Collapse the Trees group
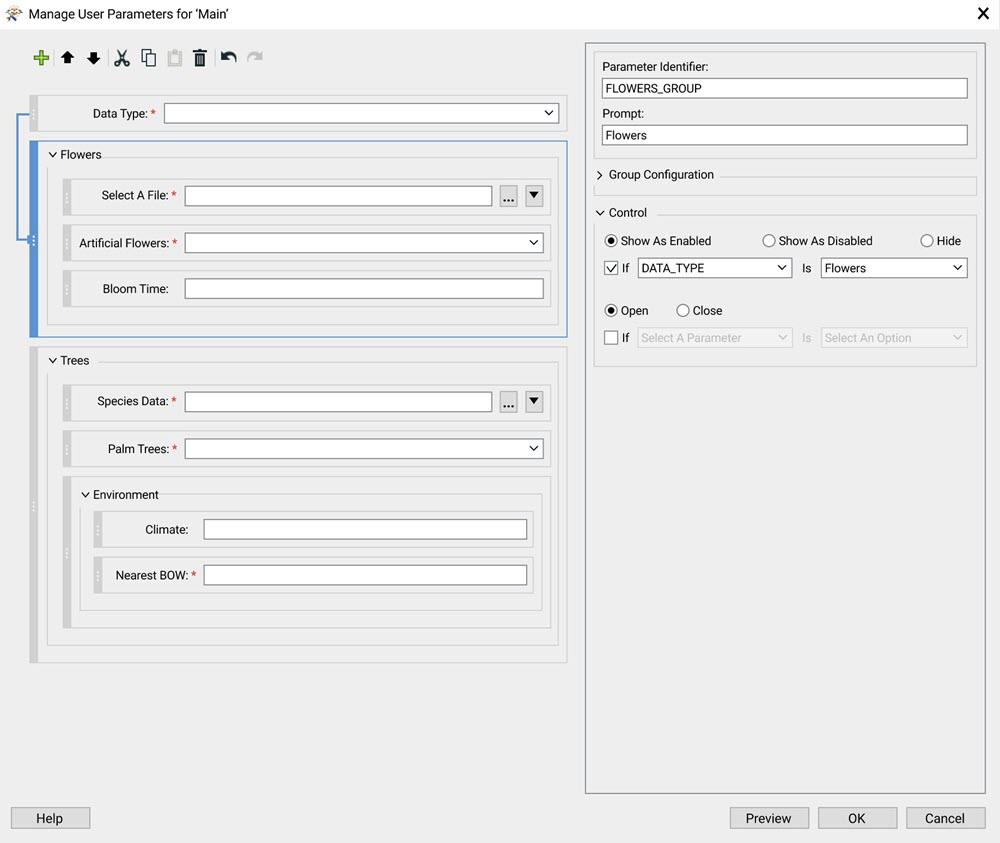The image size is (1000, 843). coord(53,361)
